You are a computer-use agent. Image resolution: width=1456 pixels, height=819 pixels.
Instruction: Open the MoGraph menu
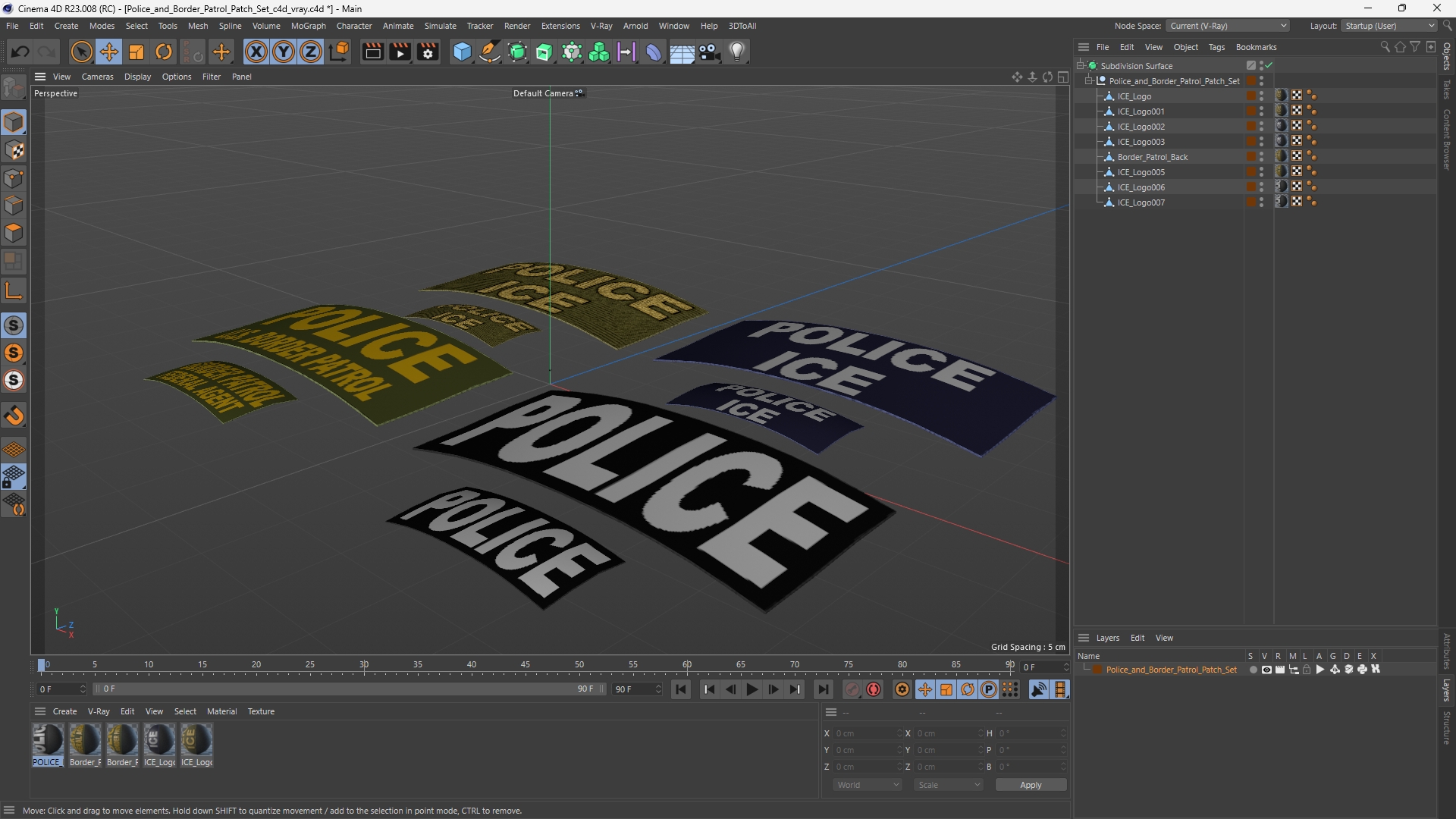click(x=309, y=26)
